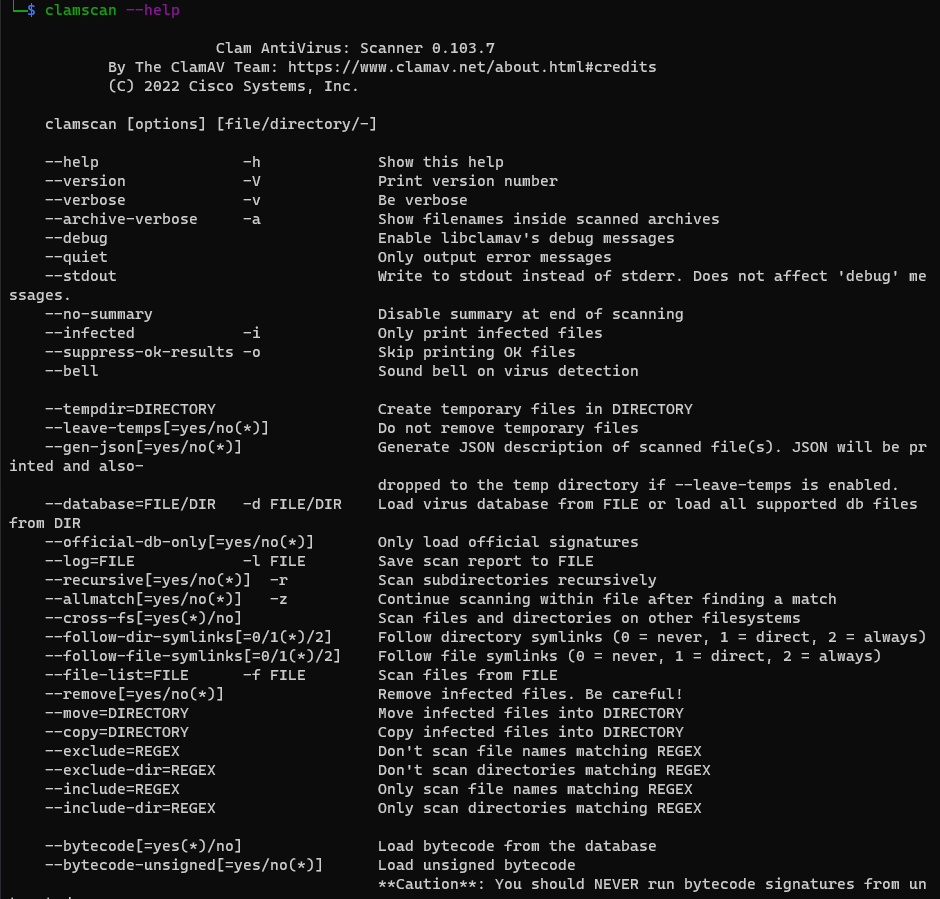Click the --bytecode[=yes(*)/no] option
This screenshot has width=940, height=899.
(143, 846)
